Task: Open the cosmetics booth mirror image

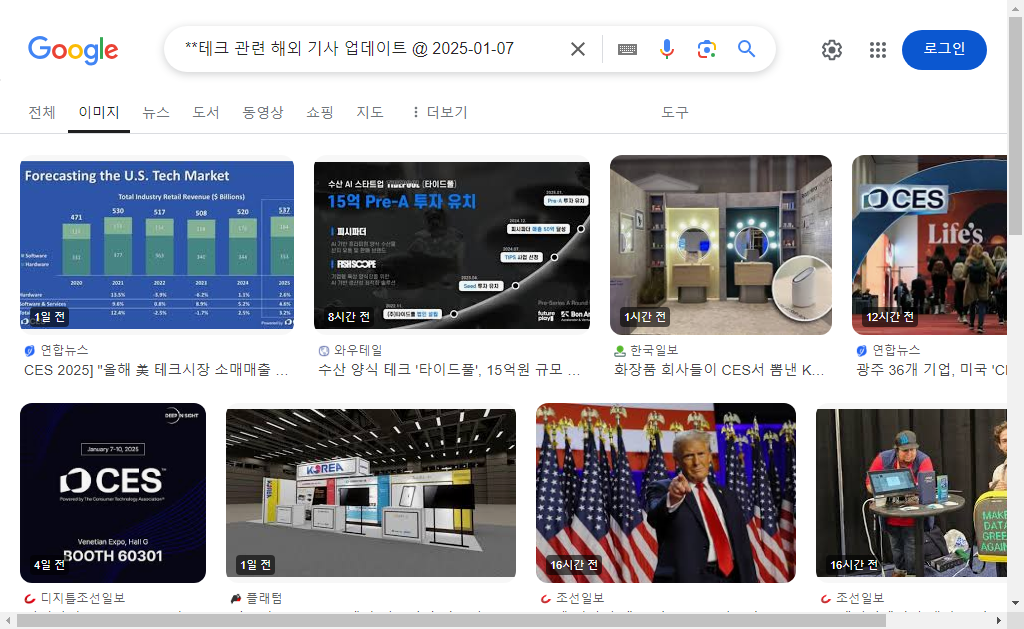Action: click(x=721, y=245)
